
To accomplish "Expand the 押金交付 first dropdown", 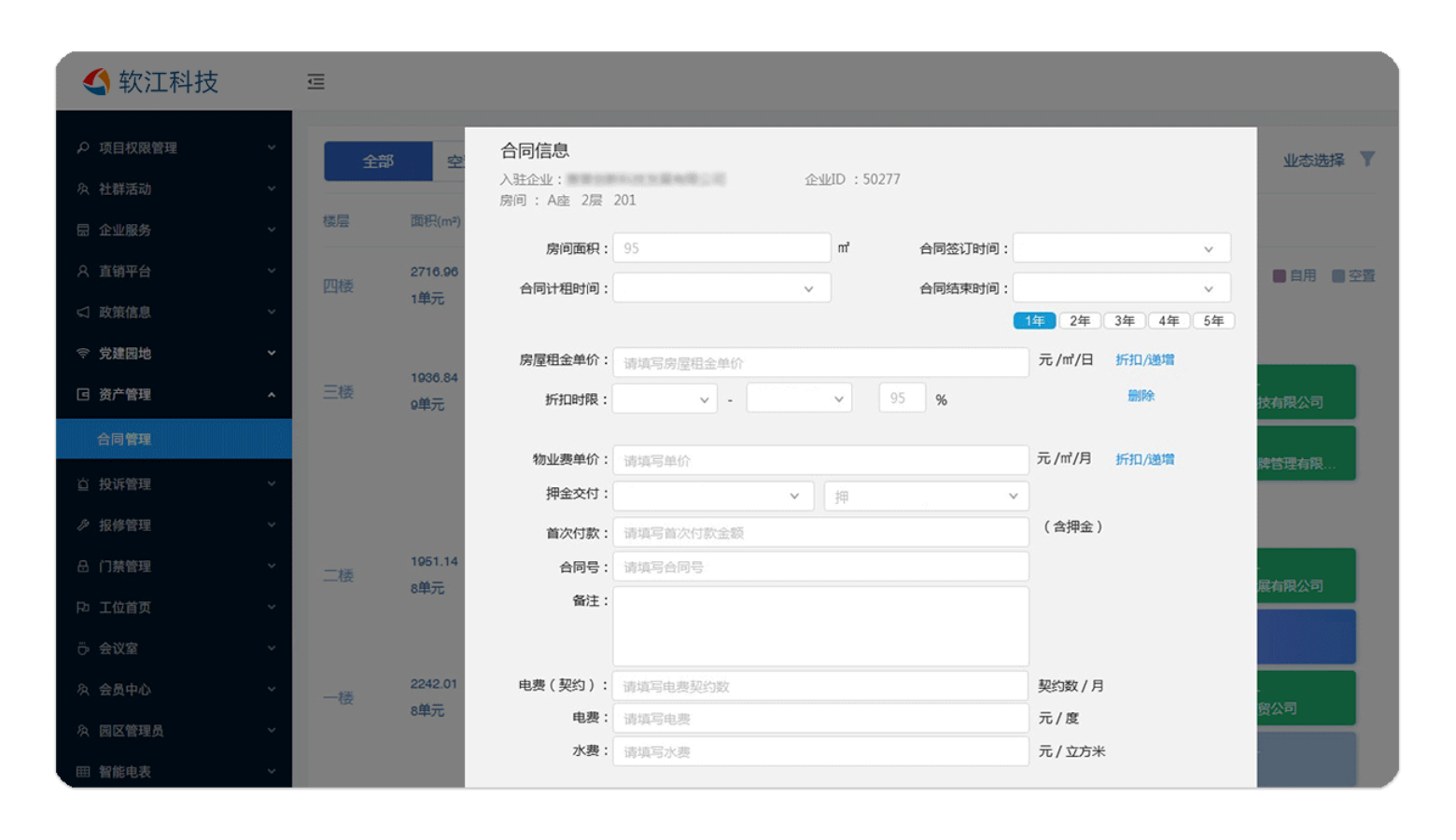I will pyautogui.click(x=713, y=496).
